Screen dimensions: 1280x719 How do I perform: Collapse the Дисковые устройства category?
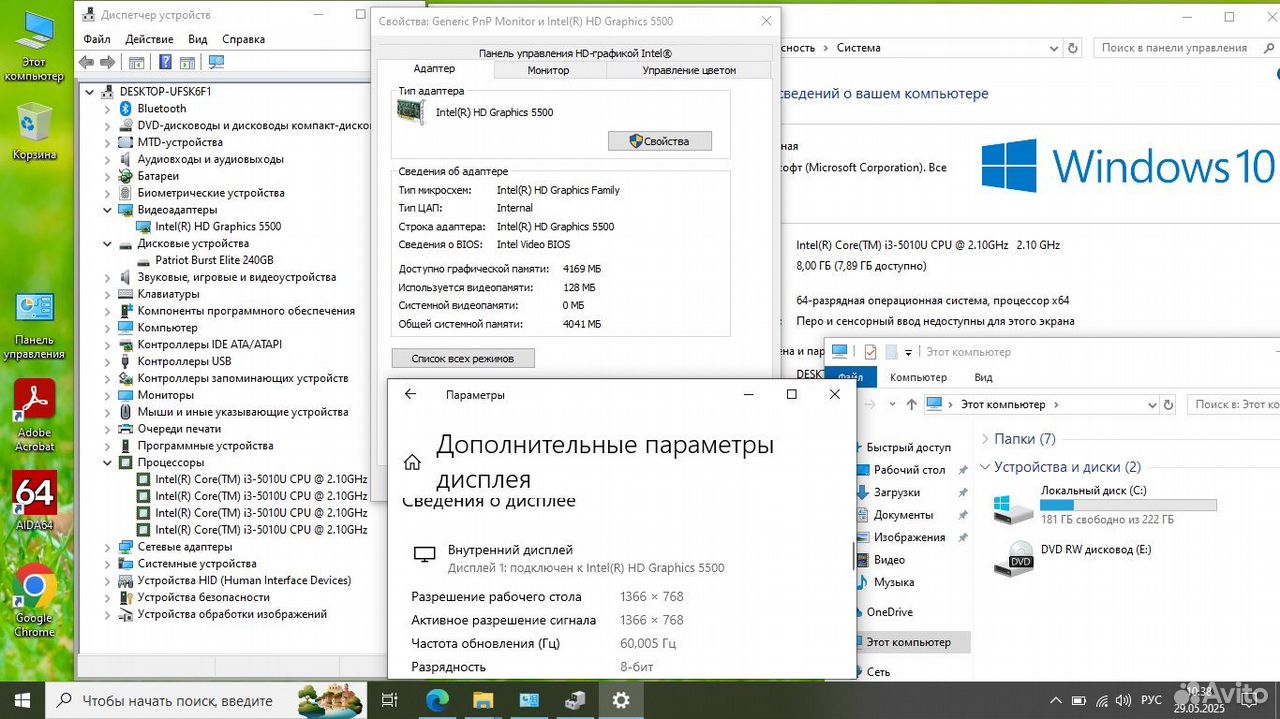(108, 244)
